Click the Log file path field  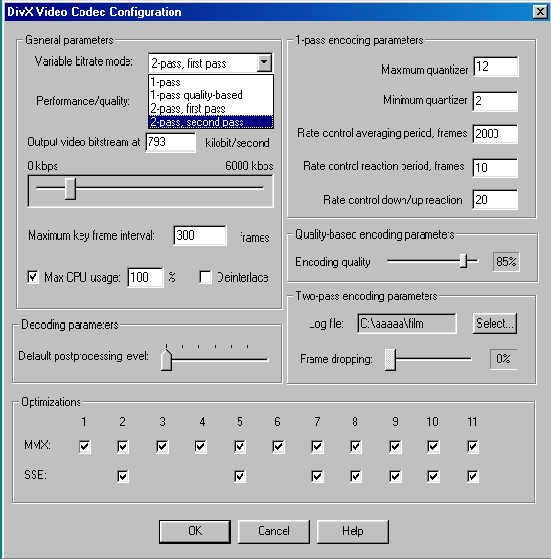(x=407, y=324)
